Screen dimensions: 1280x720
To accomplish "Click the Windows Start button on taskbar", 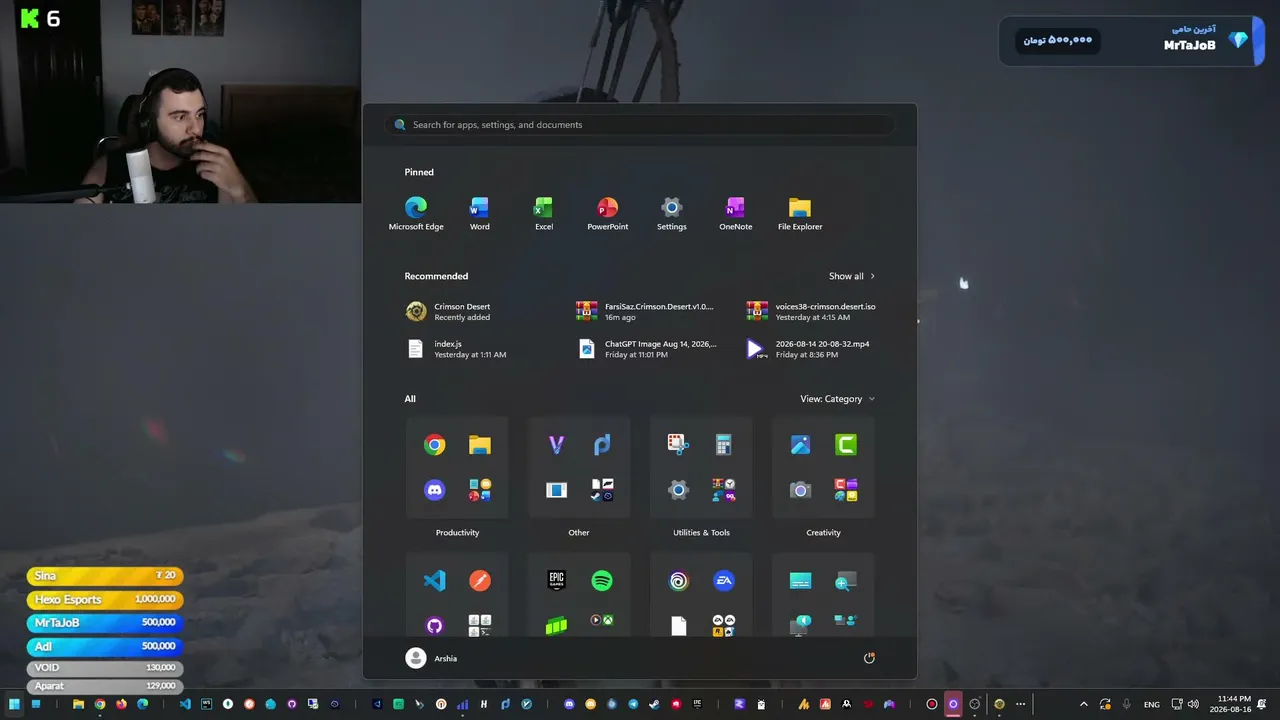I will (x=14, y=704).
